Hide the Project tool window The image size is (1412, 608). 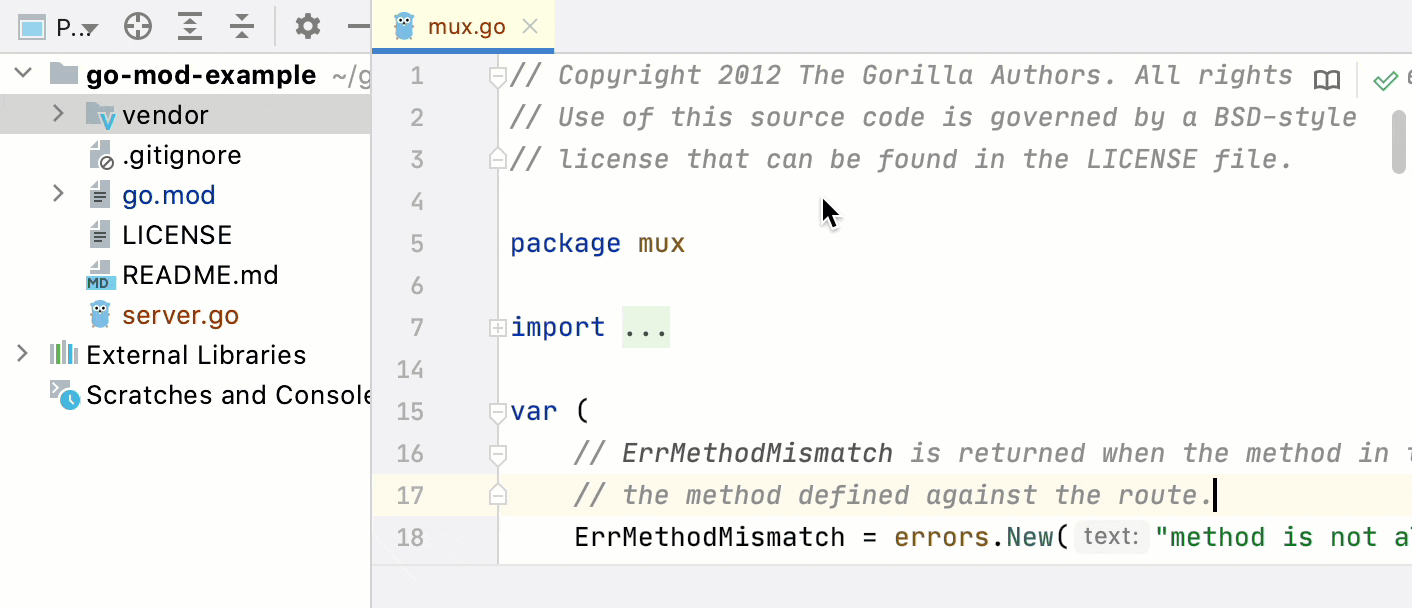358,27
